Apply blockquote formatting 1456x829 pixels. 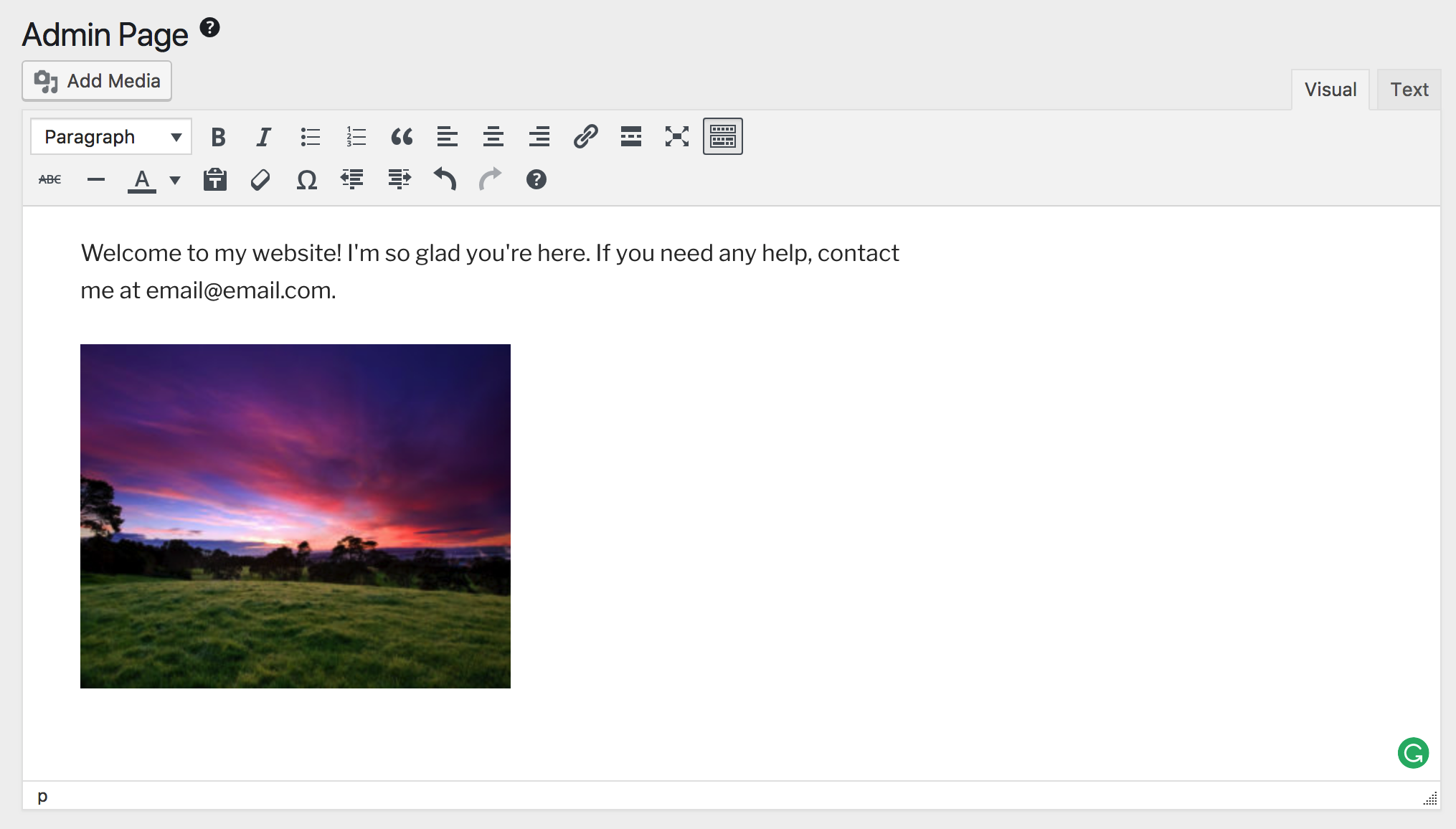(402, 137)
